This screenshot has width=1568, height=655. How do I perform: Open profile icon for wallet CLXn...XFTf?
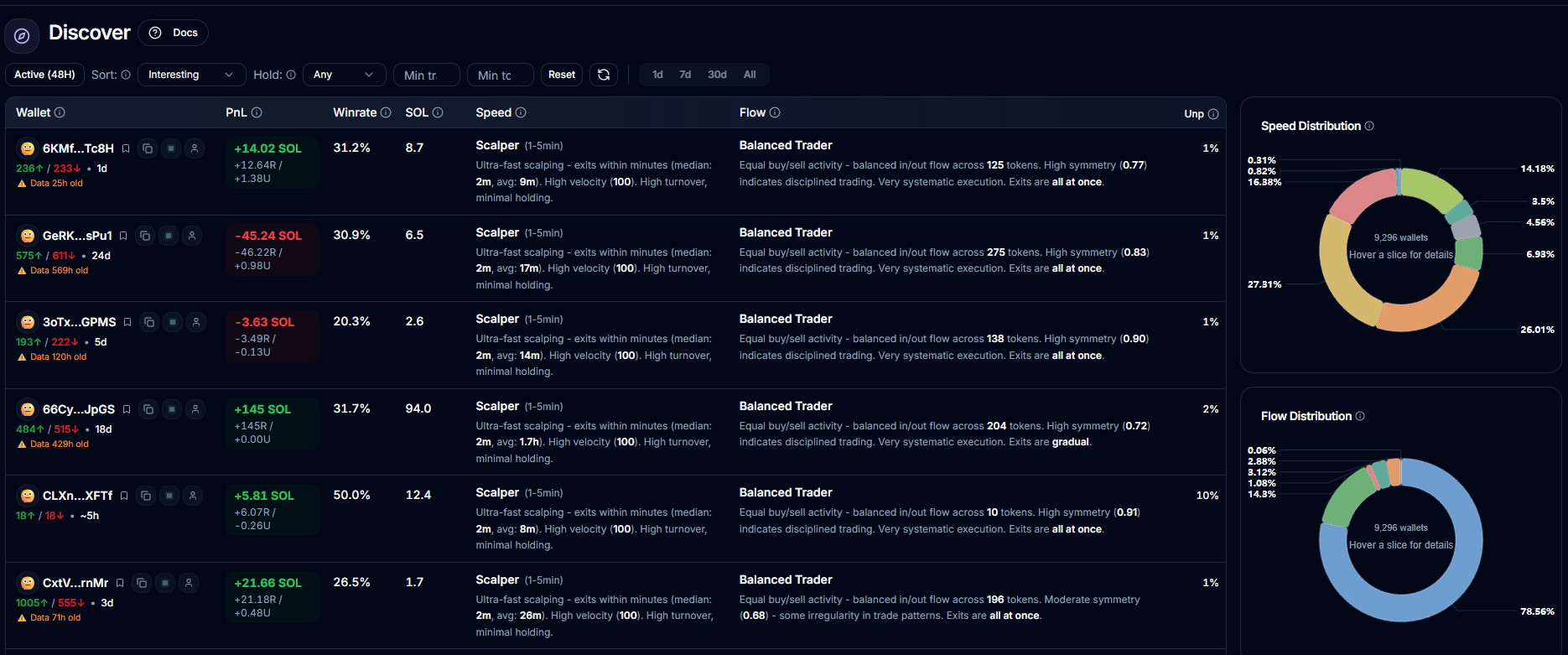pos(193,496)
